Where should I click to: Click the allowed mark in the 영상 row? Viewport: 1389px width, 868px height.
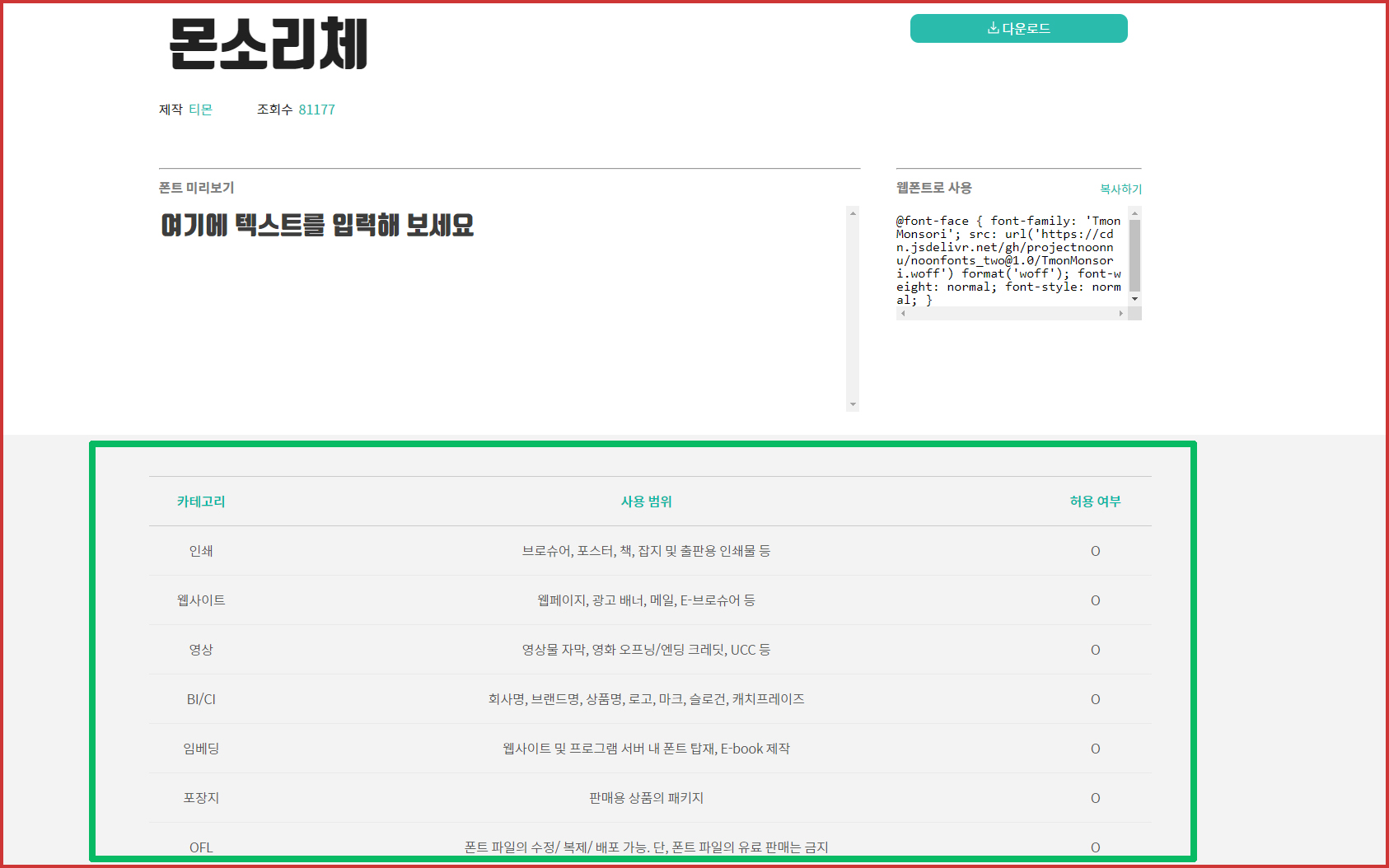point(1095,650)
